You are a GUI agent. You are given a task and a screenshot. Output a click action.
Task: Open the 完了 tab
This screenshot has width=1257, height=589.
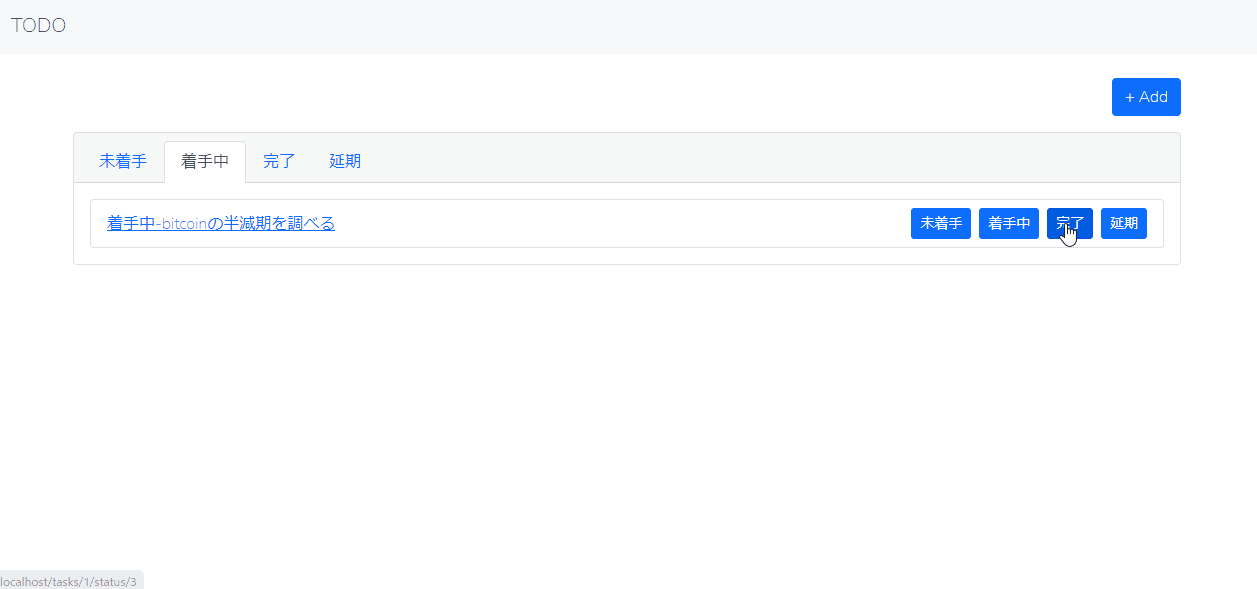coord(279,161)
